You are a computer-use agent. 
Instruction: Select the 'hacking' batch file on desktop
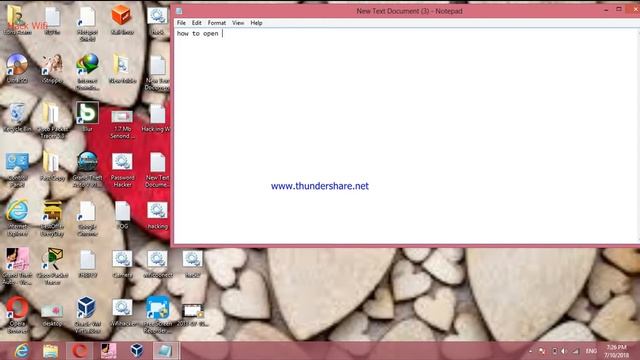[x=158, y=216]
